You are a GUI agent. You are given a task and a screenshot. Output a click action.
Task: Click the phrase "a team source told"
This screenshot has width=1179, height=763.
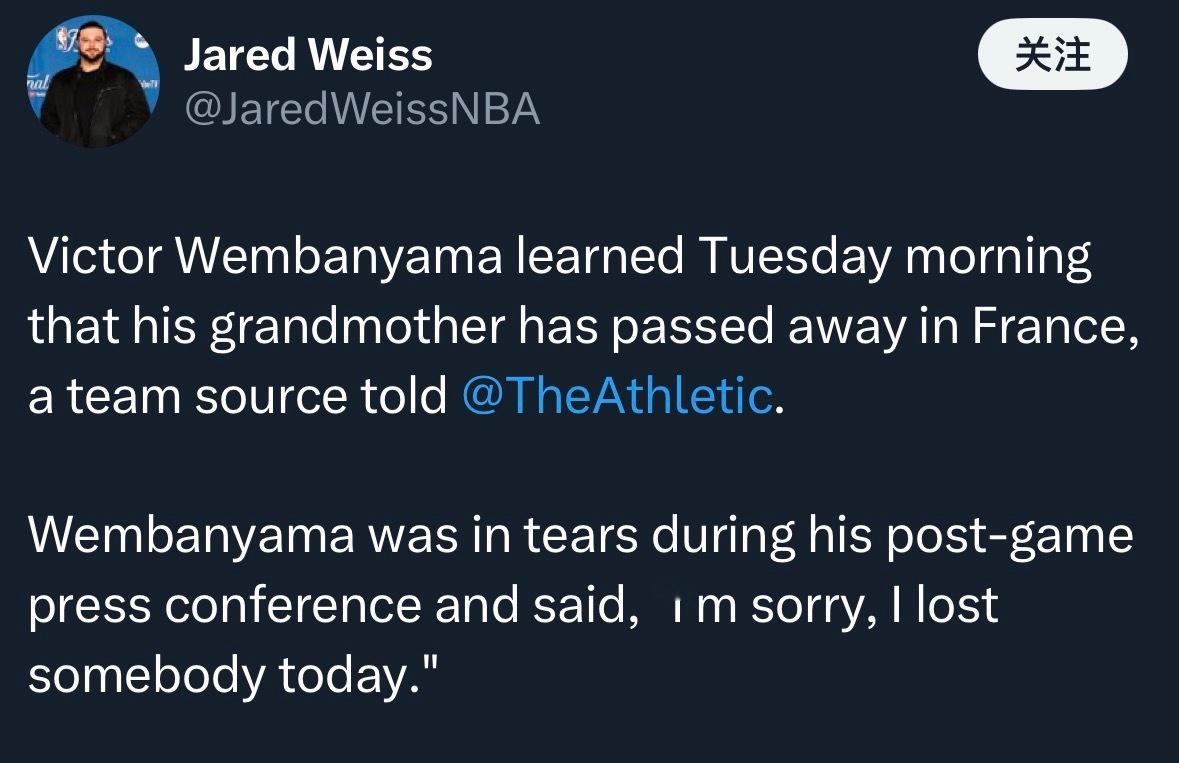(x=238, y=396)
